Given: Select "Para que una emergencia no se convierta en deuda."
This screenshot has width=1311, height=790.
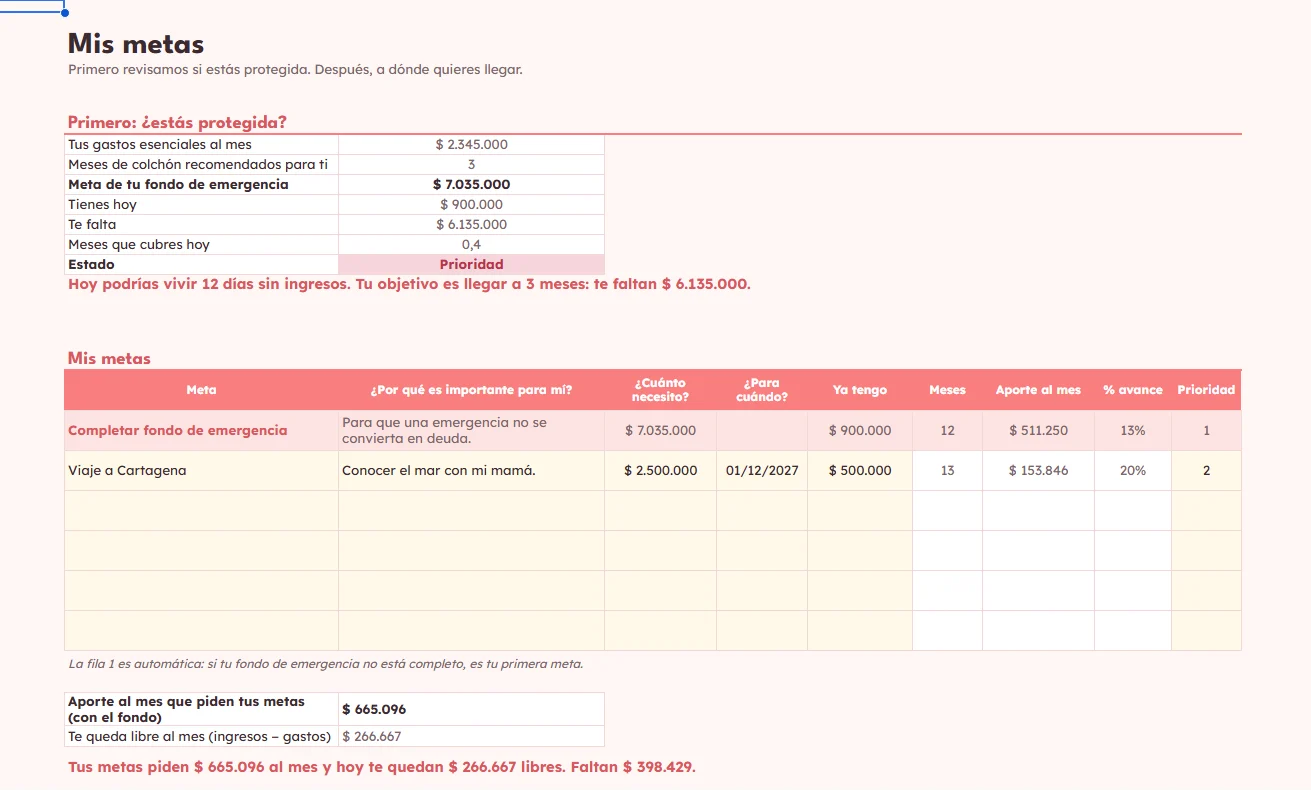Looking at the screenshot, I should [x=472, y=431].
